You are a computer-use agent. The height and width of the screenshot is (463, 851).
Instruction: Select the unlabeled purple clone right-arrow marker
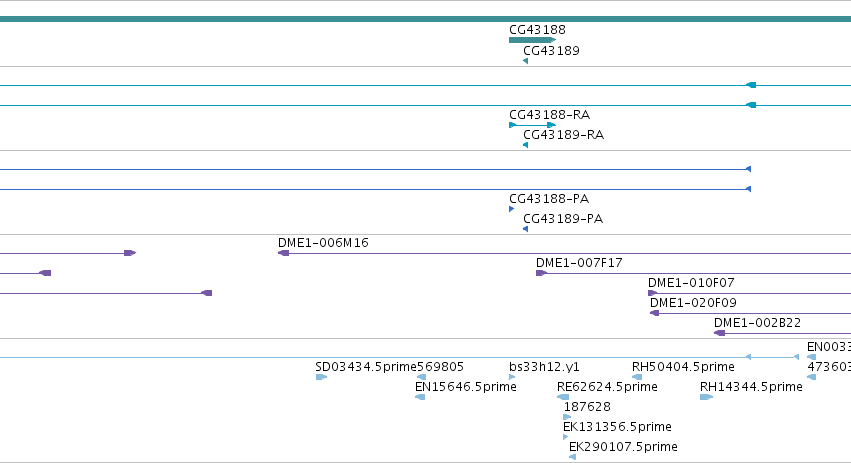pos(130,253)
